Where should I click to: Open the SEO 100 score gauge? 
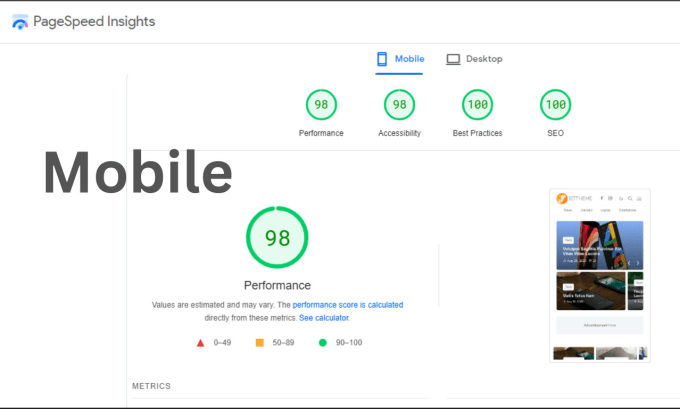point(556,105)
